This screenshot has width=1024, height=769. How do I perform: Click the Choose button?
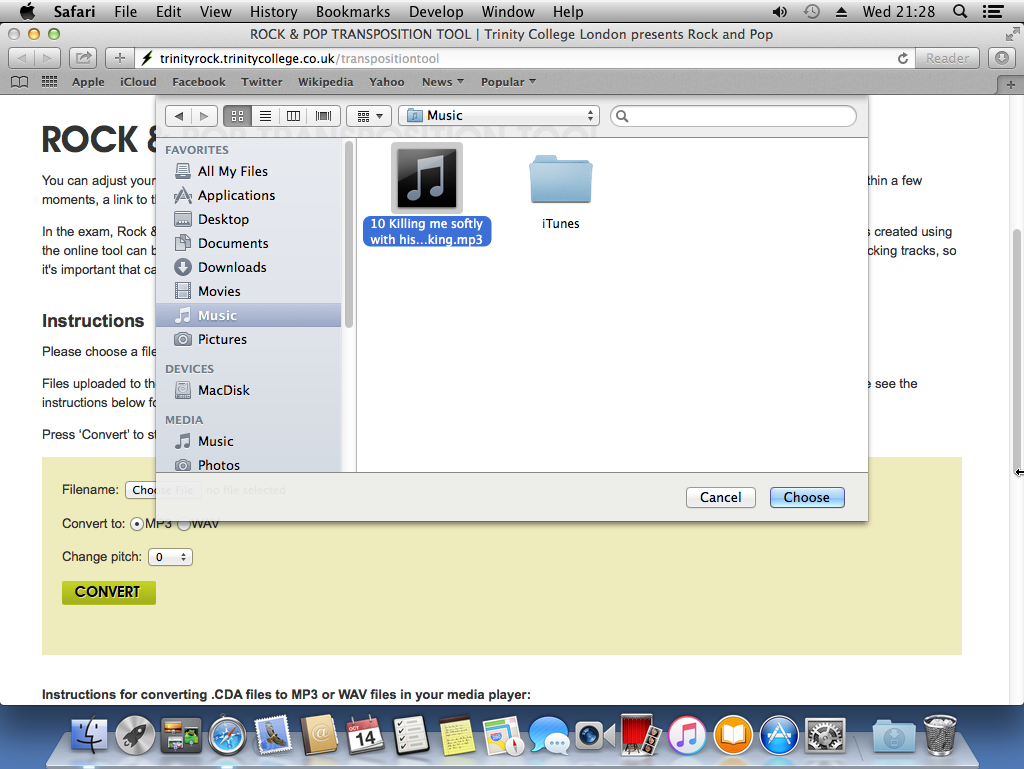(x=807, y=497)
